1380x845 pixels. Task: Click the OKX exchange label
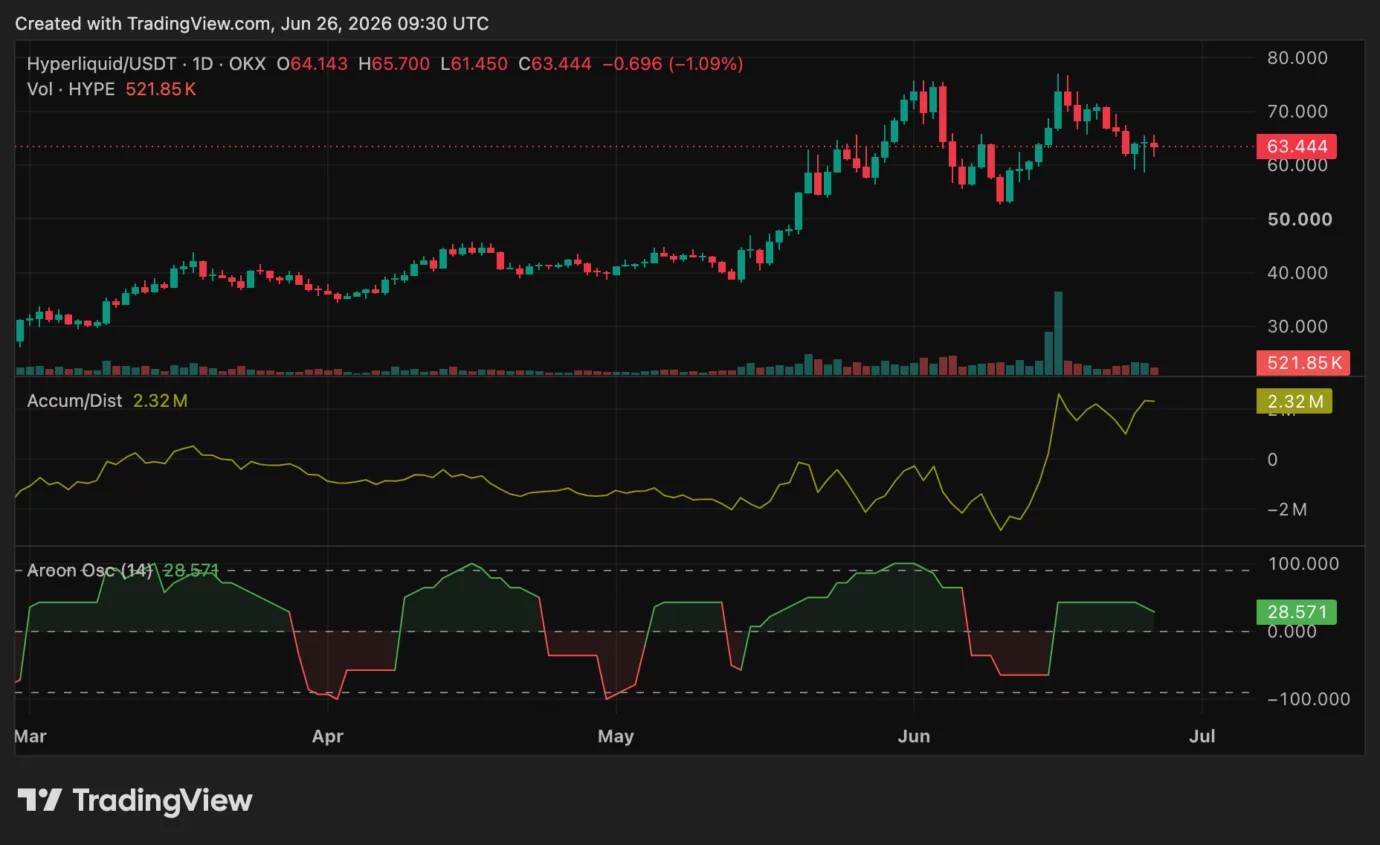coord(247,64)
